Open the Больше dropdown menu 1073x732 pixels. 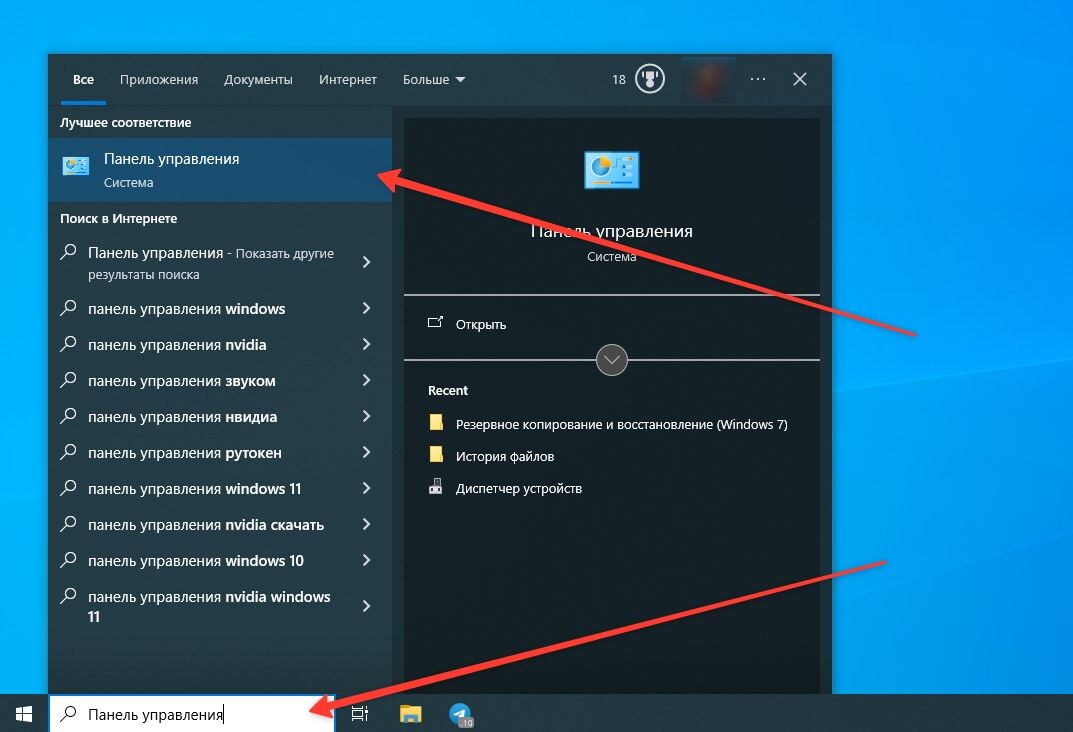pos(434,79)
